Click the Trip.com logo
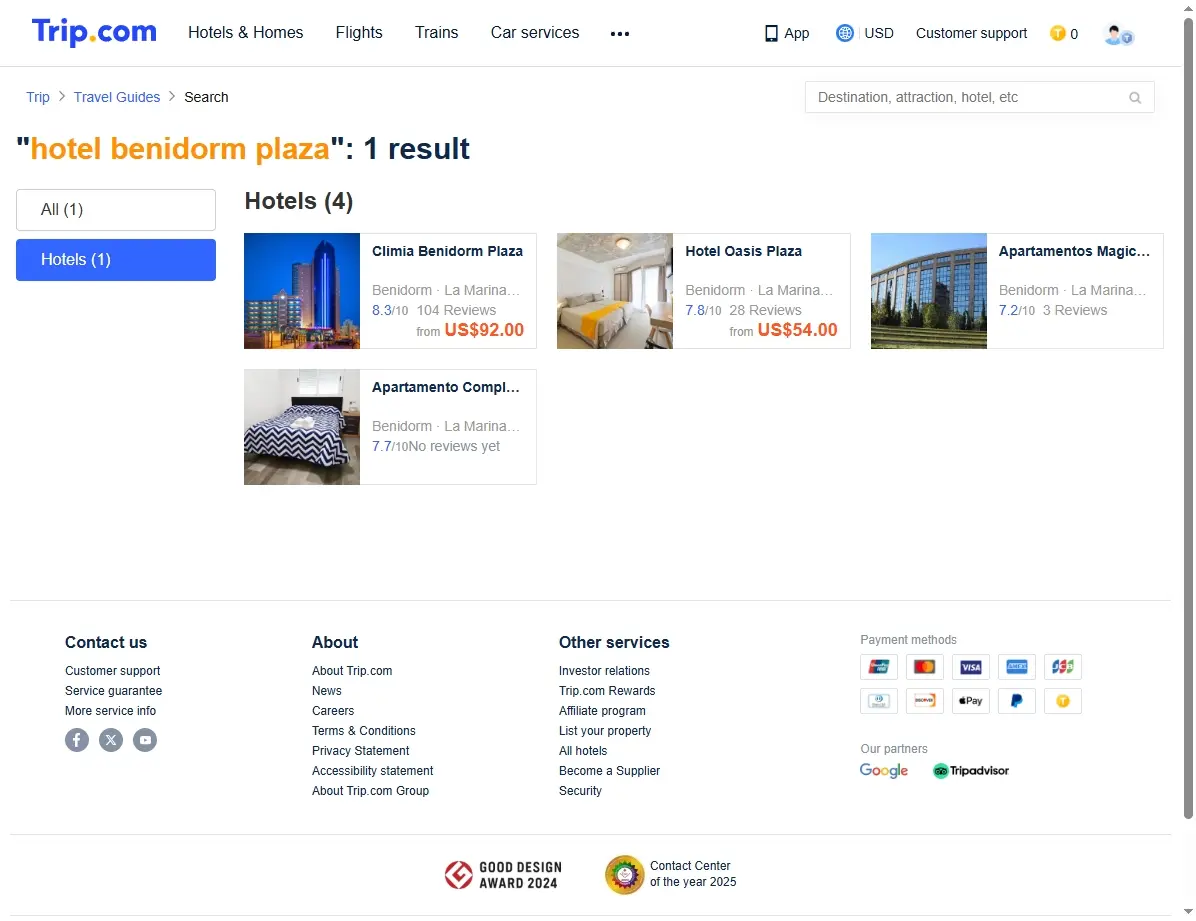The height and width of the screenshot is (921, 1196). 94,32
